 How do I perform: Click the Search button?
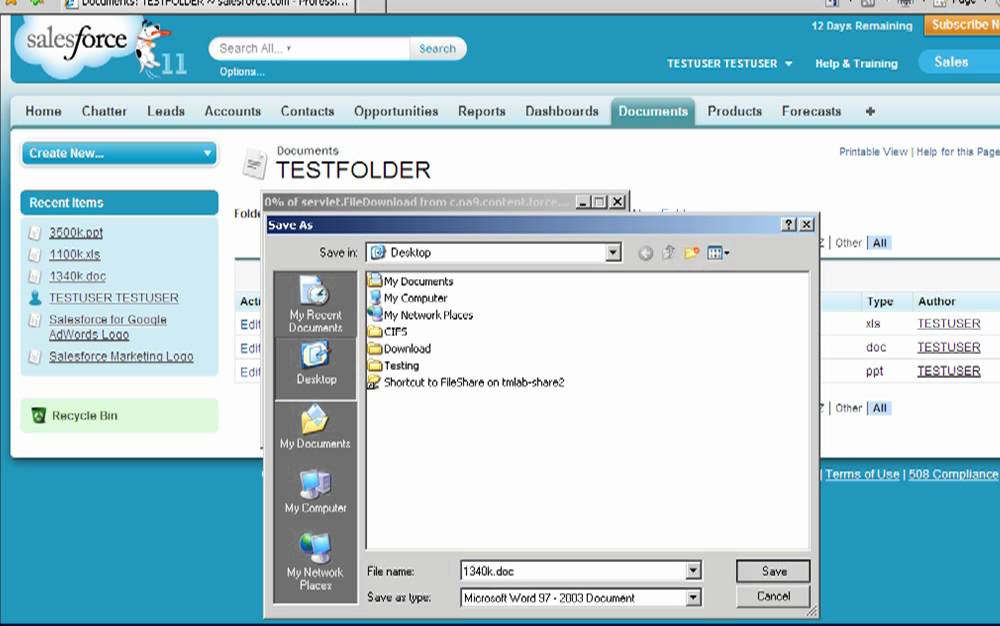tap(438, 48)
